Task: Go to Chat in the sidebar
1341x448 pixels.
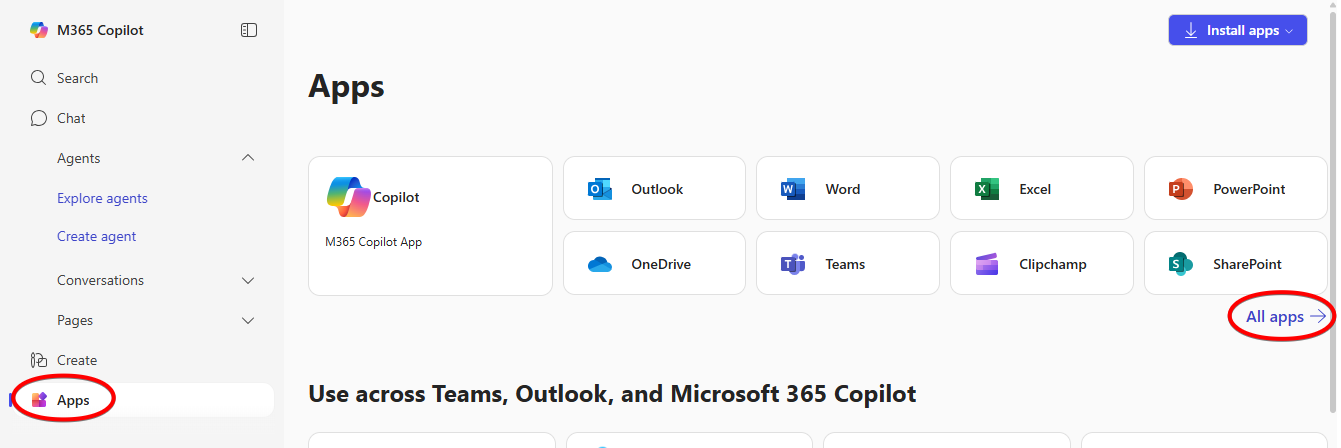Action: click(71, 118)
